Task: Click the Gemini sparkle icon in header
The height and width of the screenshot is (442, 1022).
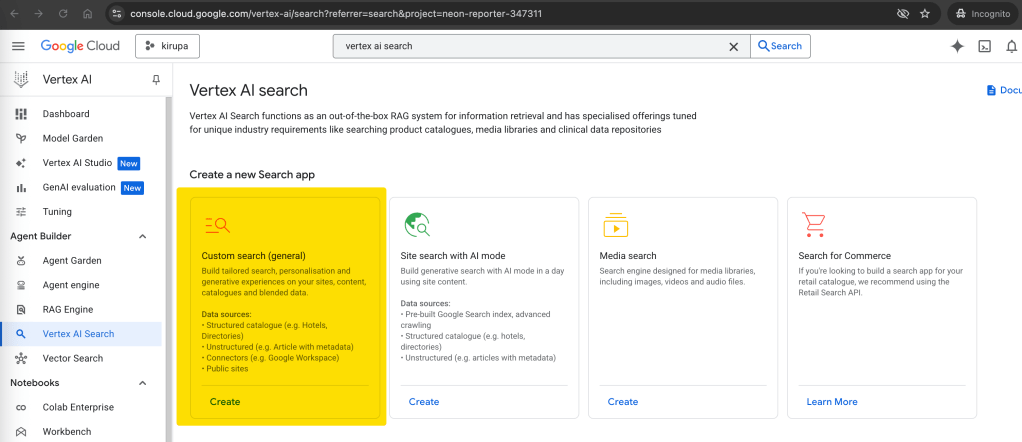Action: [957, 46]
